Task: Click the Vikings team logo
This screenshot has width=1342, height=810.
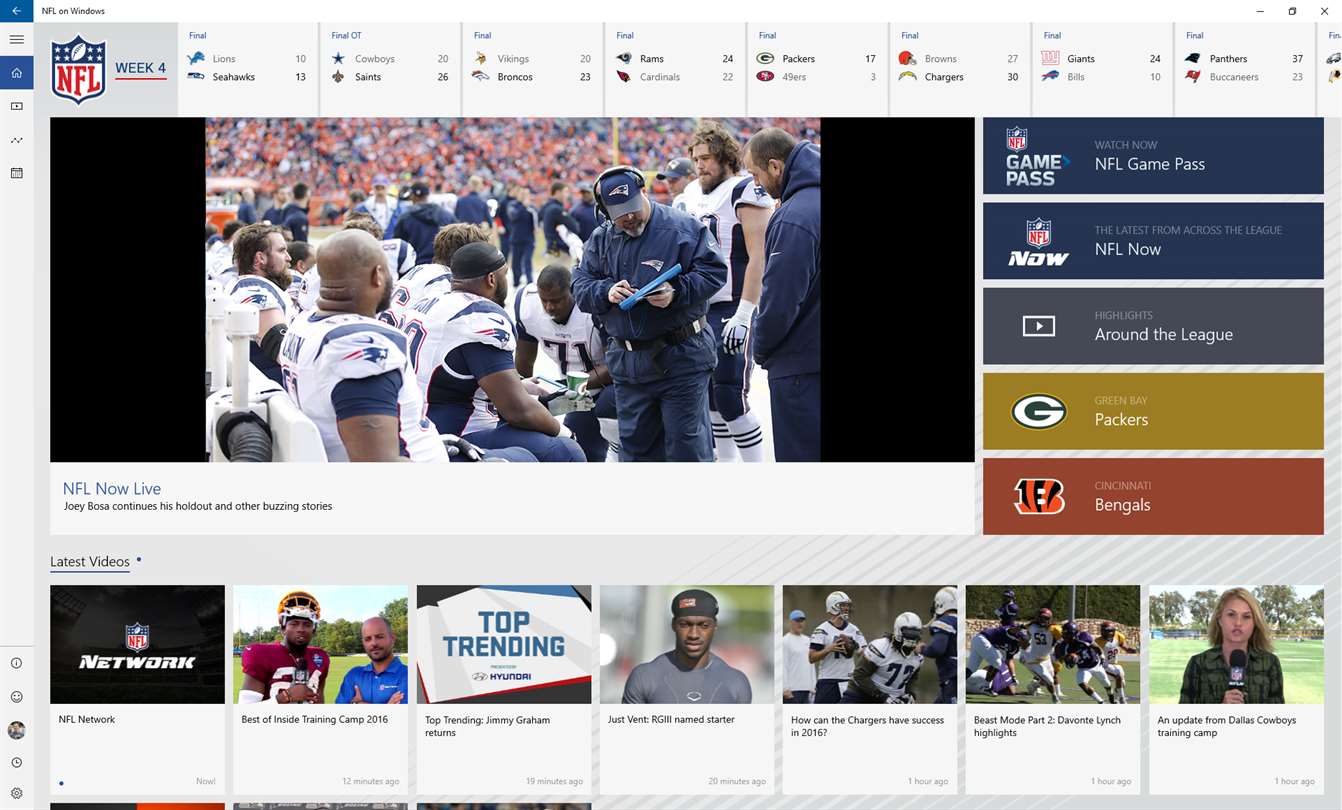Action: tap(481, 59)
